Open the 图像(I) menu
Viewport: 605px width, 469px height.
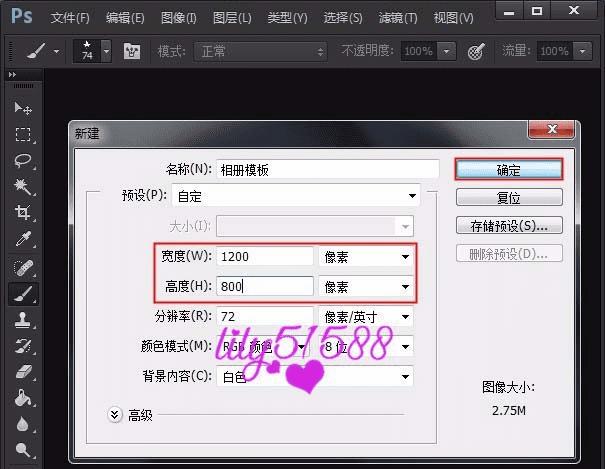179,18
